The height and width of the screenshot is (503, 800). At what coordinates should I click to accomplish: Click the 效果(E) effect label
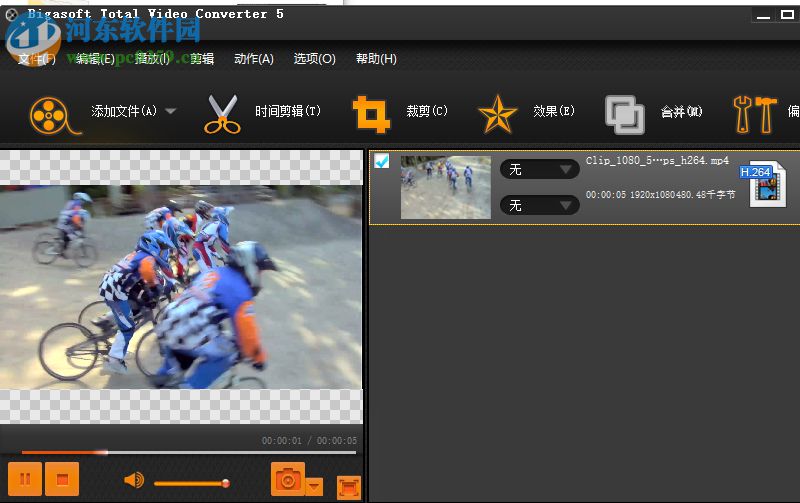[x=554, y=111]
